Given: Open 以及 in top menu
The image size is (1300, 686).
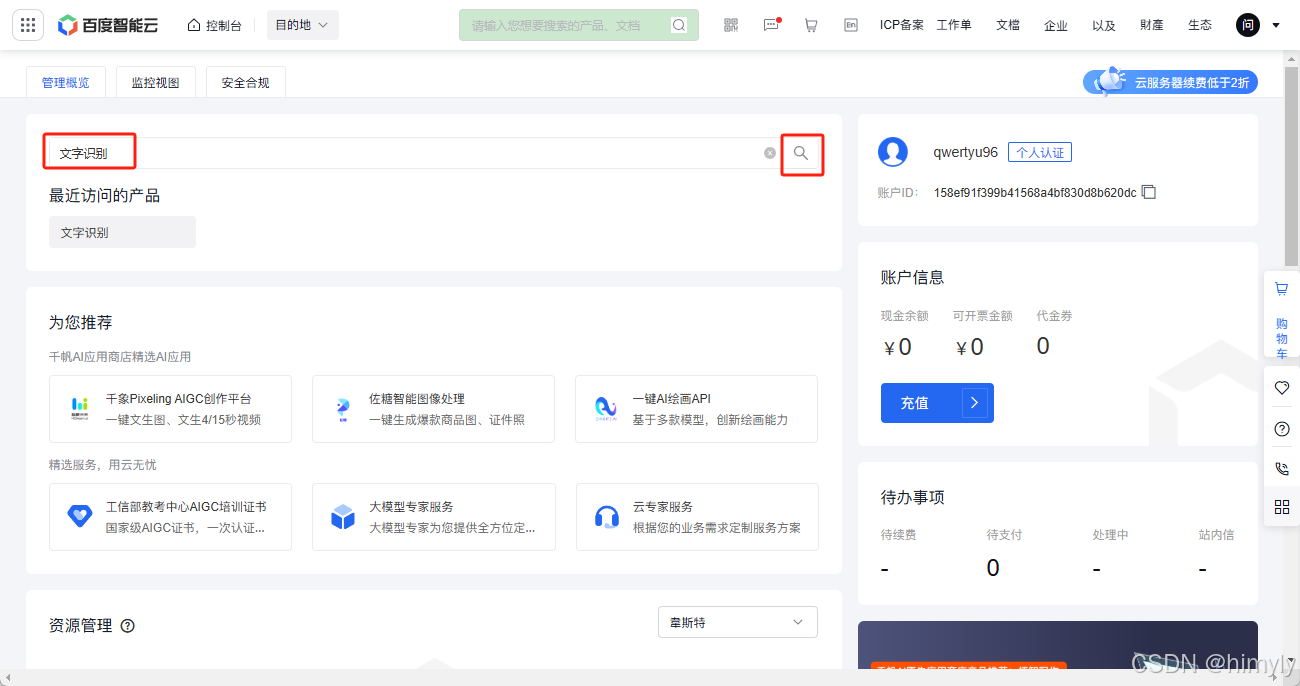Looking at the screenshot, I should 1104,25.
